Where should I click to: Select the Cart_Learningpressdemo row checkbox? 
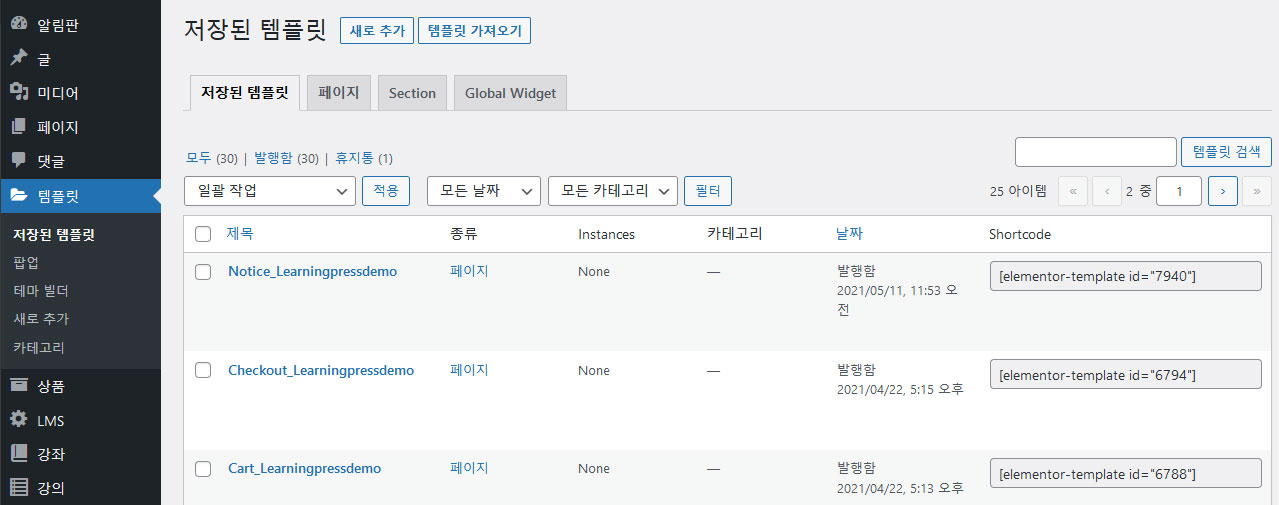(203, 469)
